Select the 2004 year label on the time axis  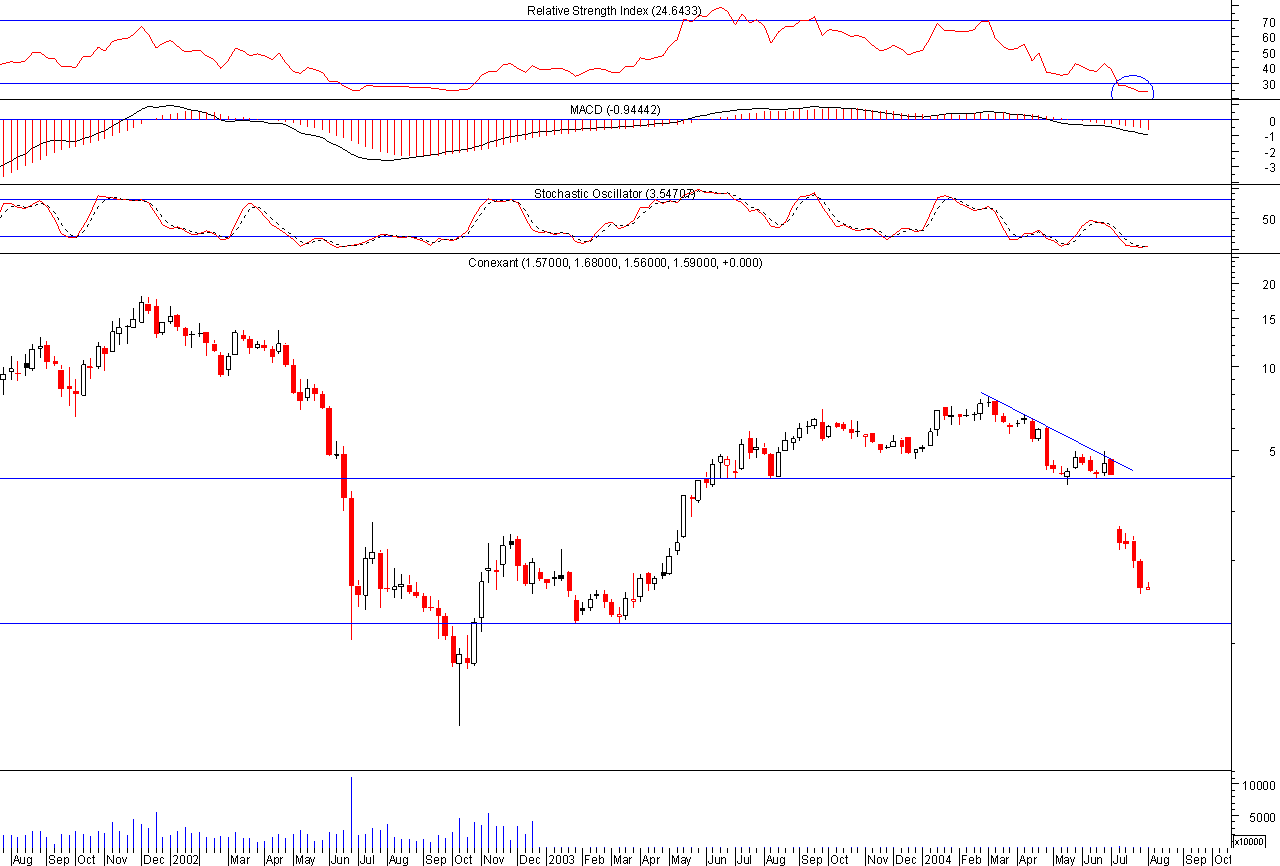(x=938, y=859)
